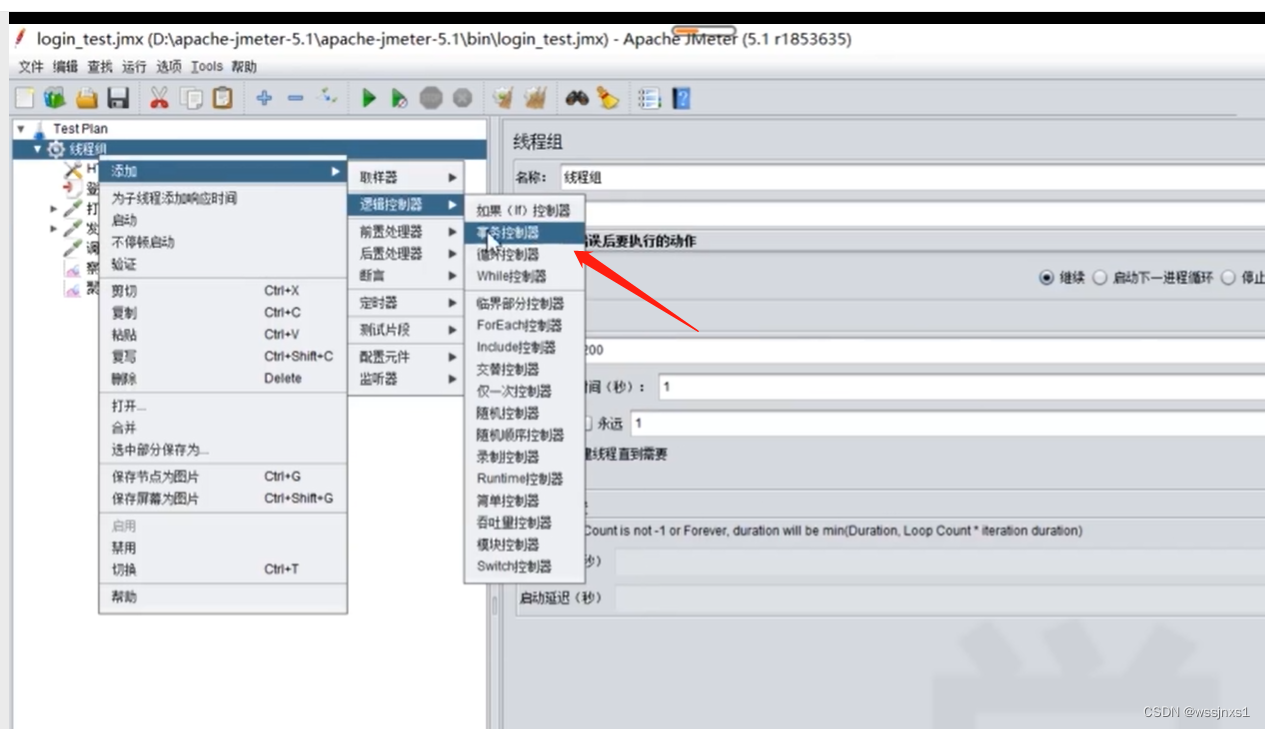The image size is (1265, 729).
Task: Click the Paste clipboard icon
Action: click(222, 98)
